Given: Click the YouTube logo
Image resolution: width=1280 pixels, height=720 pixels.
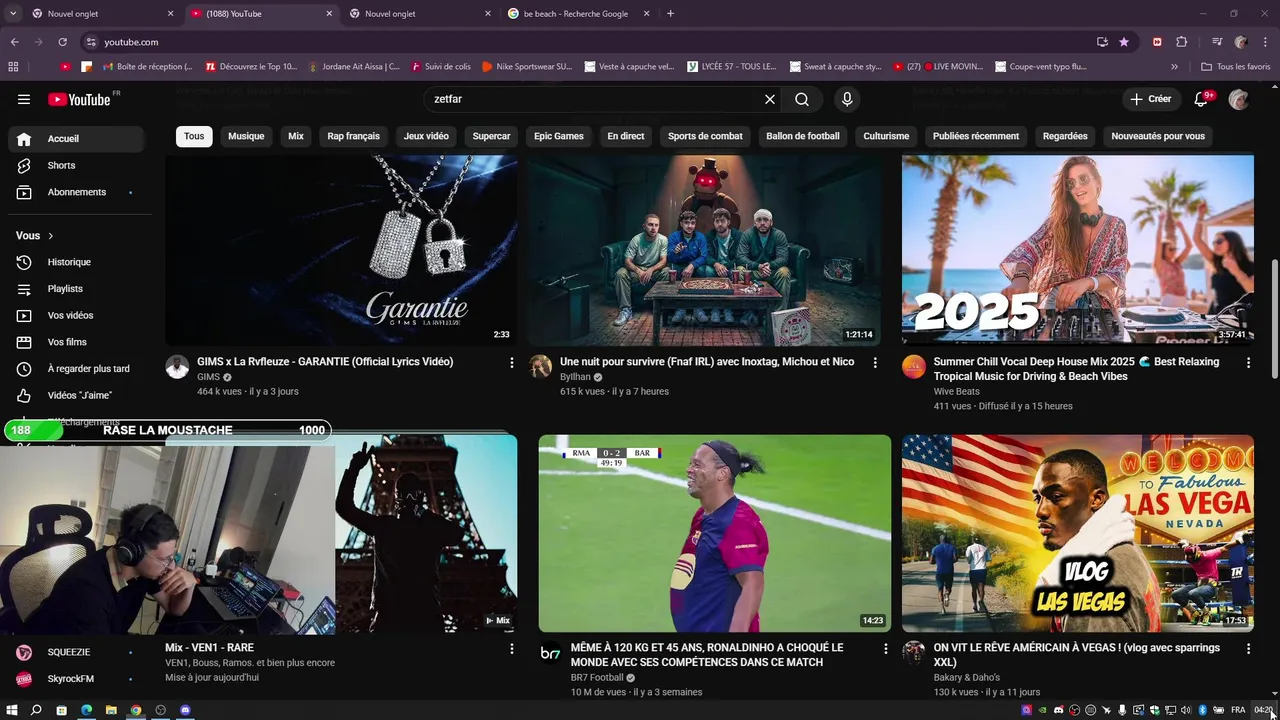Looking at the screenshot, I should 79,99.
